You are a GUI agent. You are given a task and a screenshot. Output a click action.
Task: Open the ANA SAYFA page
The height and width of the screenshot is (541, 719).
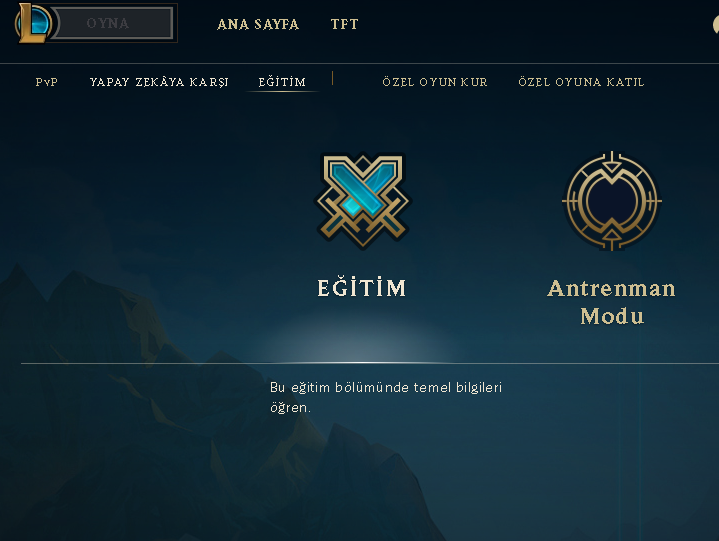(x=258, y=24)
